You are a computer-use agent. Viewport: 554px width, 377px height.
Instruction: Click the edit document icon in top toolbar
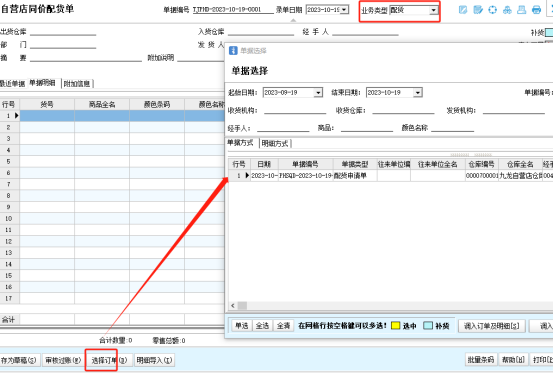tap(462, 10)
